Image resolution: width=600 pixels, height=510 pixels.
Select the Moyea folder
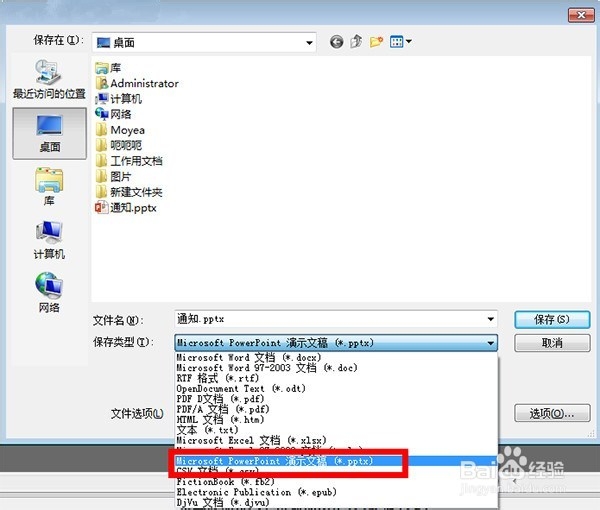coord(120,130)
